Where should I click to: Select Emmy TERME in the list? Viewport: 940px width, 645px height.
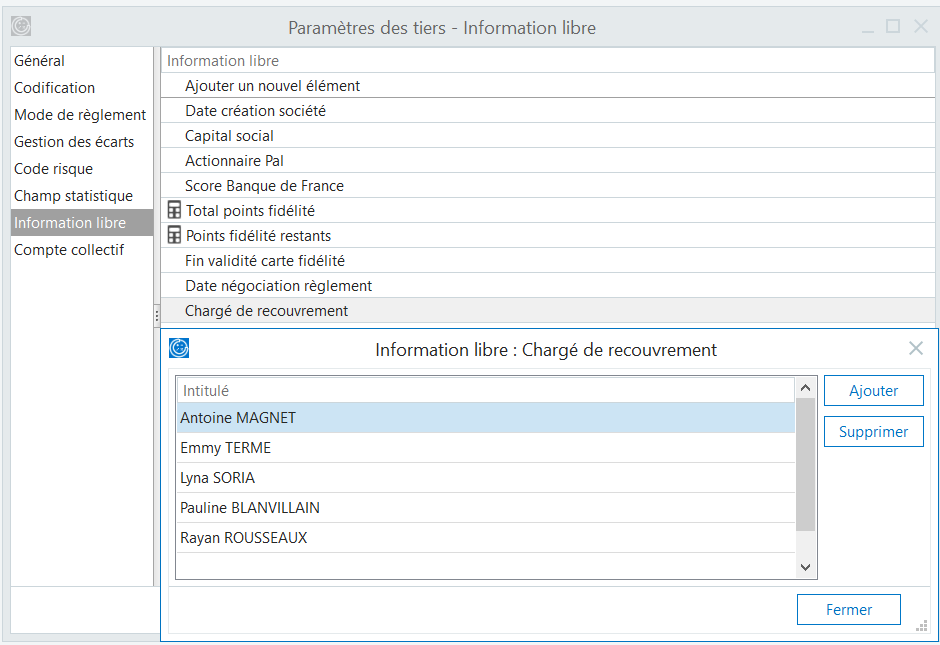click(226, 448)
